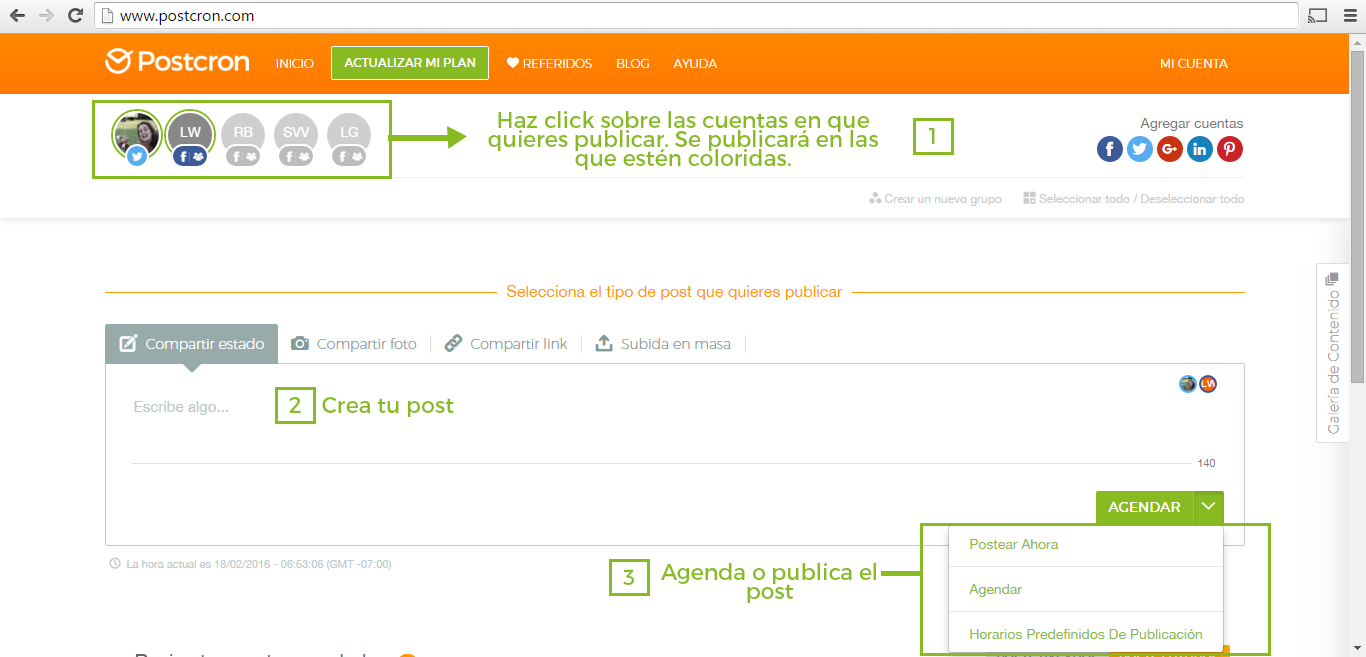Screen dimensions: 1366x657
Task: Add a Twitter account icon
Action: click(1140, 149)
